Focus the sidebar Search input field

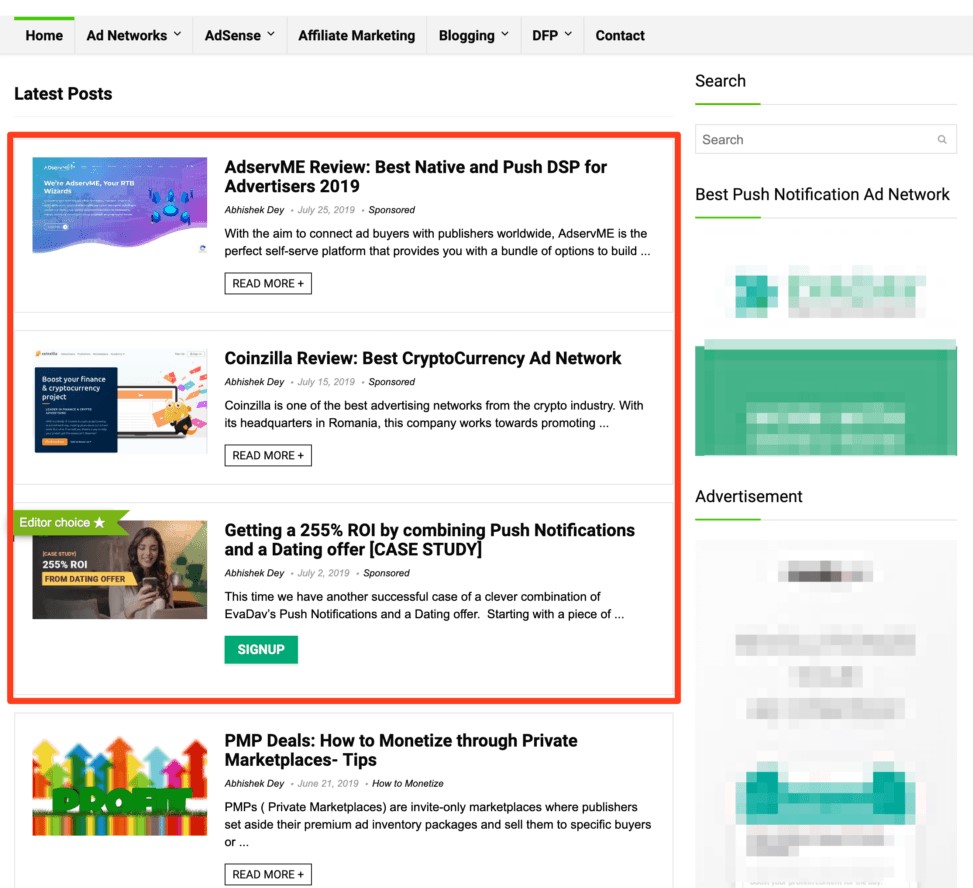[x=825, y=140]
